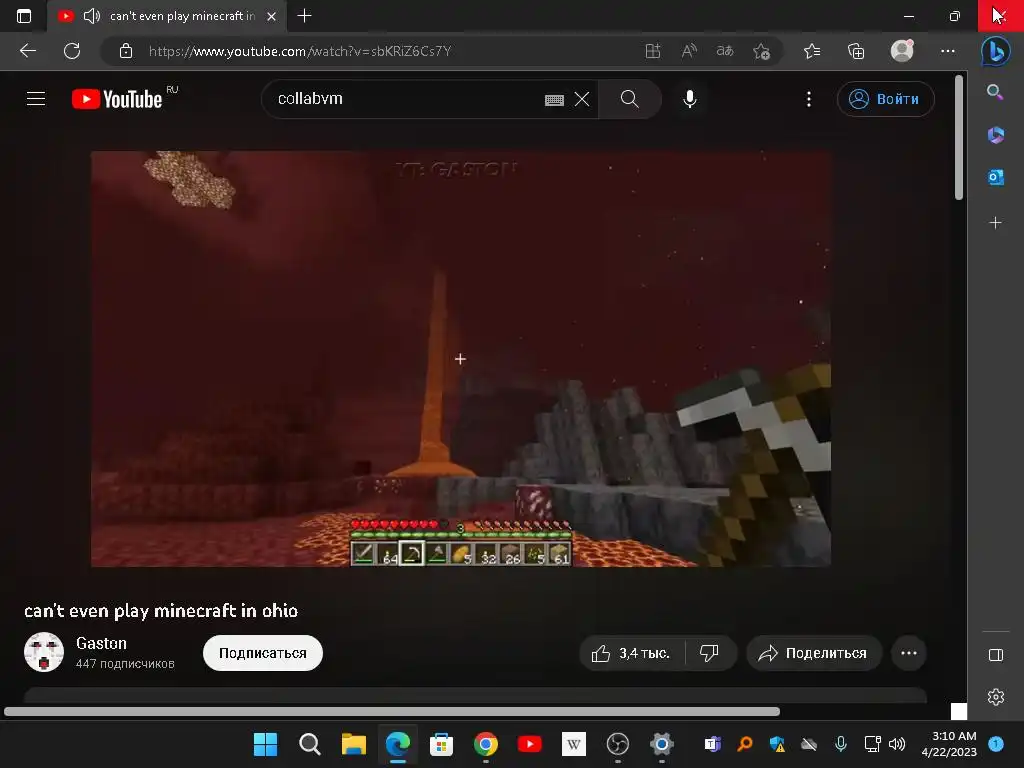1024x768 pixels.
Task: Refresh the current page
Action: [x=72, y=51]
